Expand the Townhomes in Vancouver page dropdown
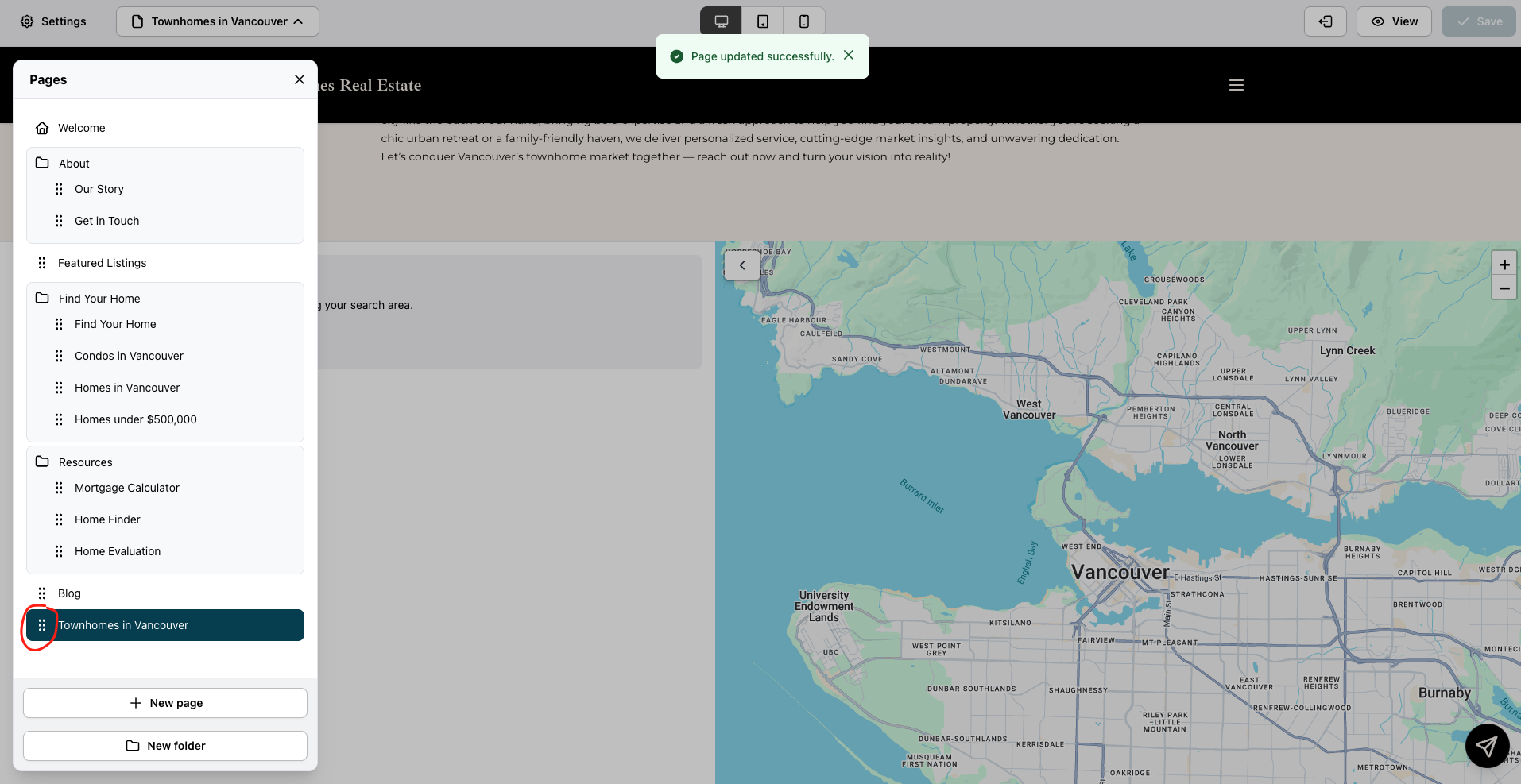 [218, 21]
